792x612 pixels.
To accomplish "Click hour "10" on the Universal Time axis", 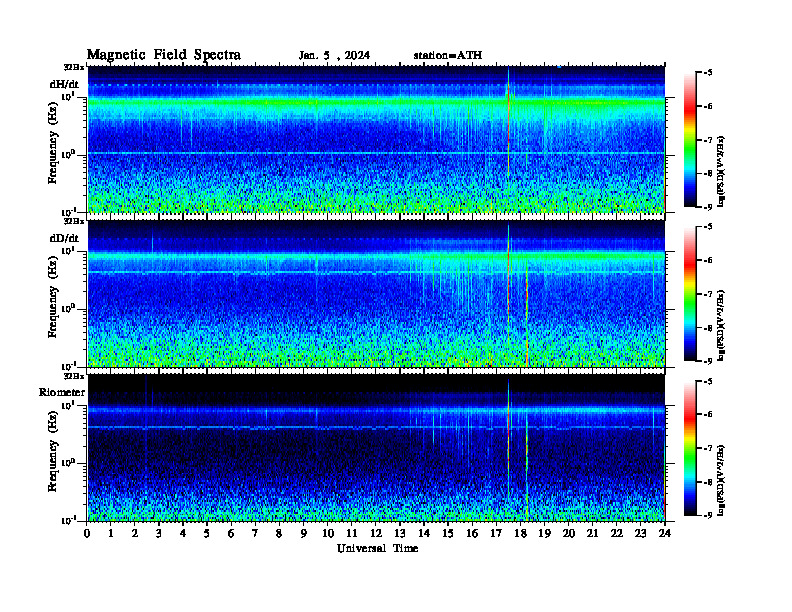I will (328, 533).
